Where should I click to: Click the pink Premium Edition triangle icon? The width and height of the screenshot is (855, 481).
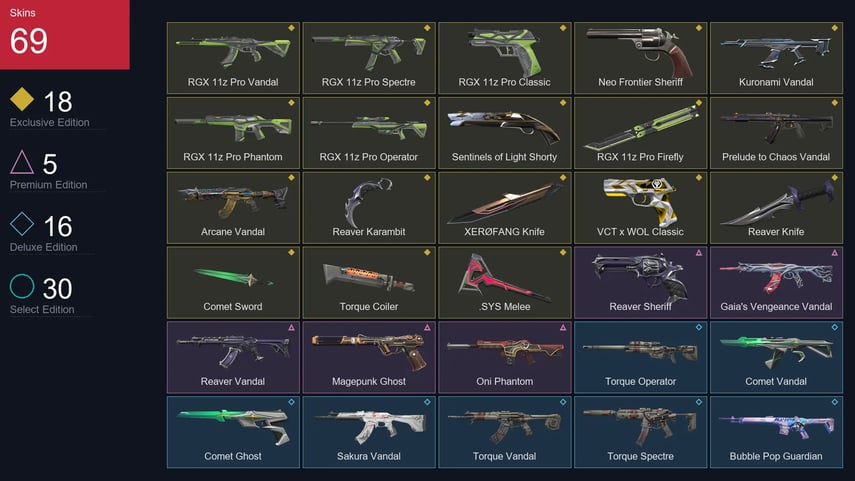click(x=22, y=162)
